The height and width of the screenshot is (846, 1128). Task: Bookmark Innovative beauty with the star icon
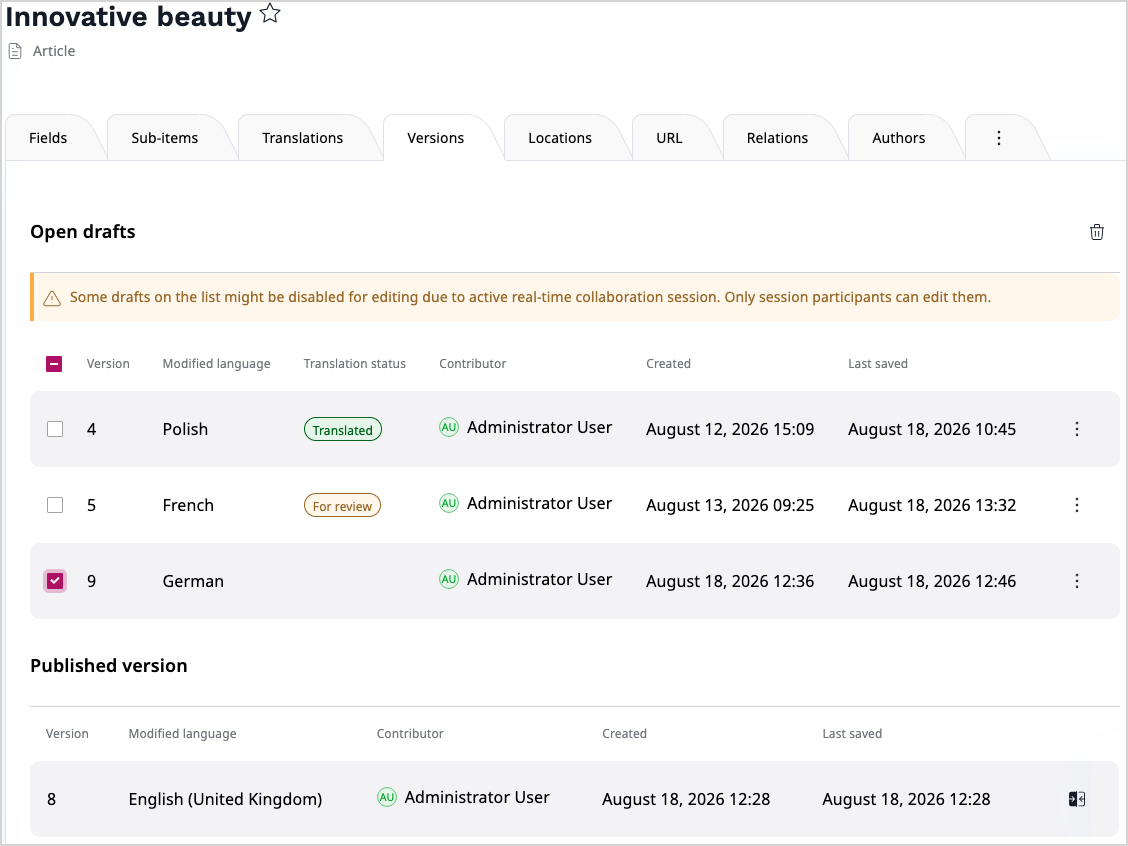270,13
